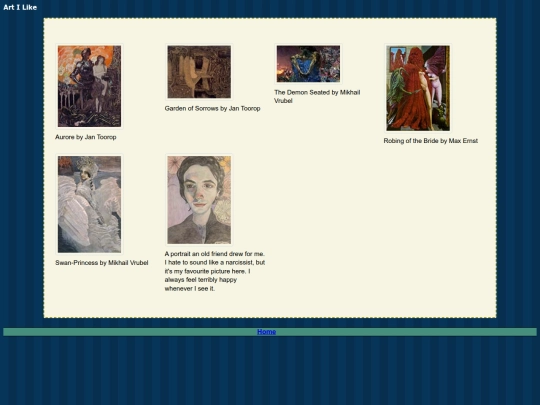Click caption 'Swan-Princess by Mikhail Vrubel'
This screenshot has width=540, height=405.
pos(102,263)
